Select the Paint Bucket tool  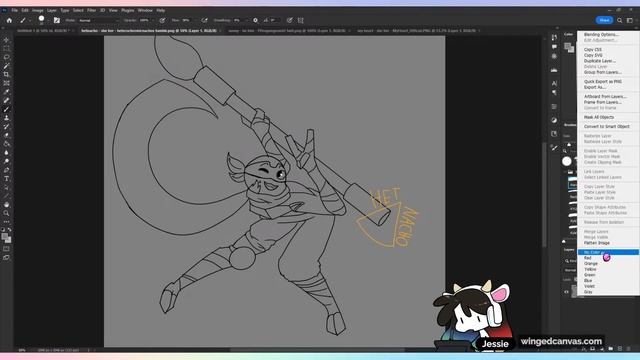(6, 144)
